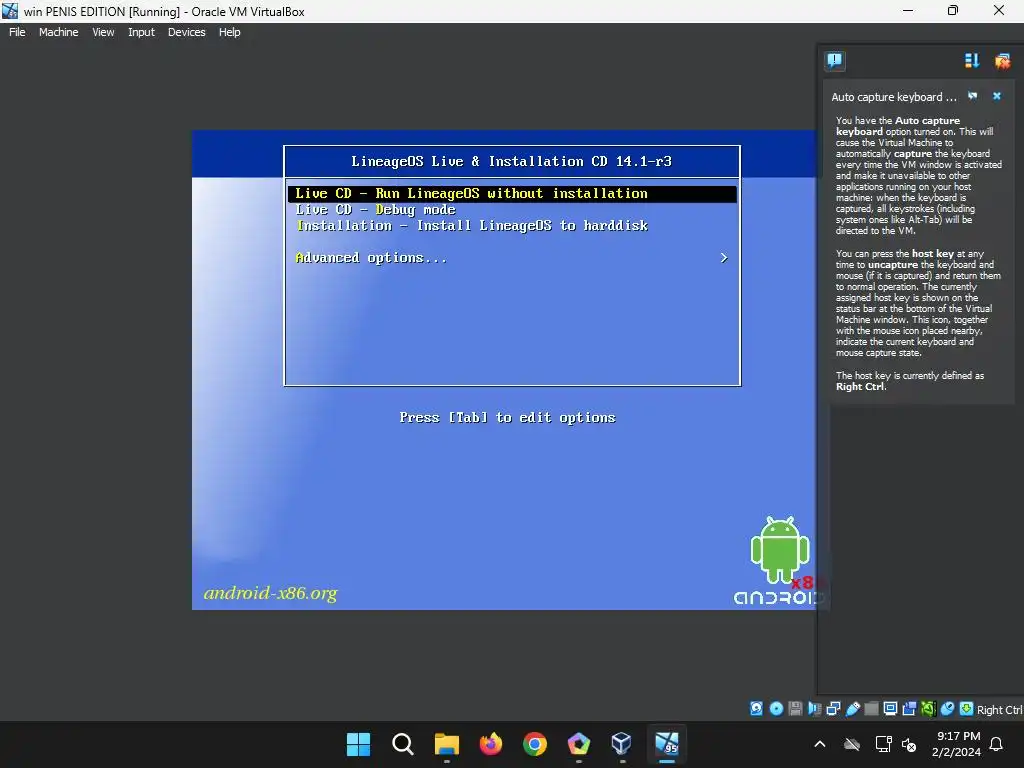Expand Advanced options arrow in boot menu
The height and width of the screenshot is (768, 1024).
coord(724,258)
